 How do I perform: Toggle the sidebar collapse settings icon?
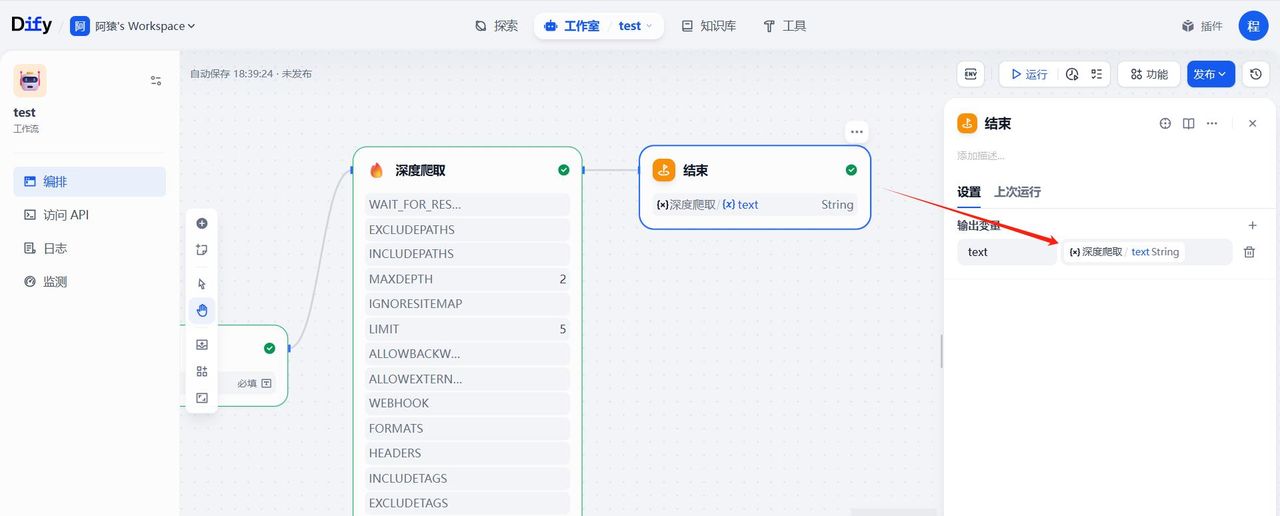pos(156,80)
